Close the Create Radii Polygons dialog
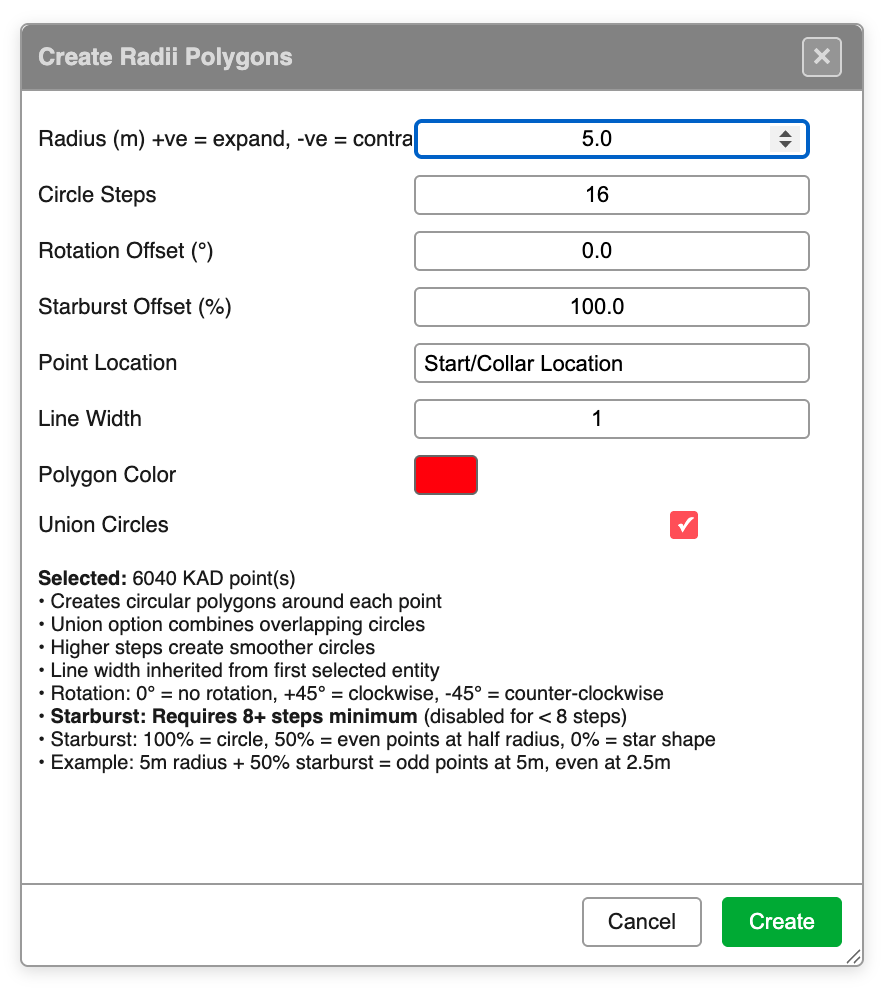Image resolution: width=890 pixels, height=992 pixels. tap(822, 57)
